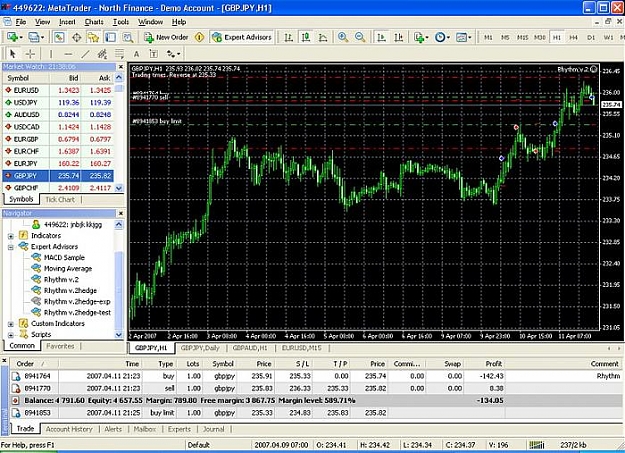
Task: Select the M5 timeframe button
Action: click(505, 37)
